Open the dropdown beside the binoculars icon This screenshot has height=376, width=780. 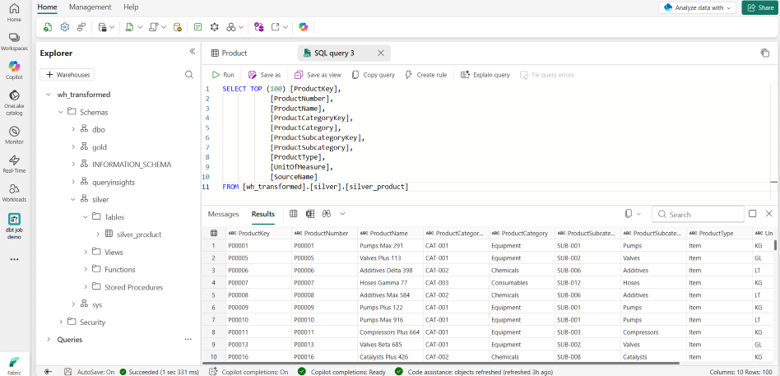point(342,214)
